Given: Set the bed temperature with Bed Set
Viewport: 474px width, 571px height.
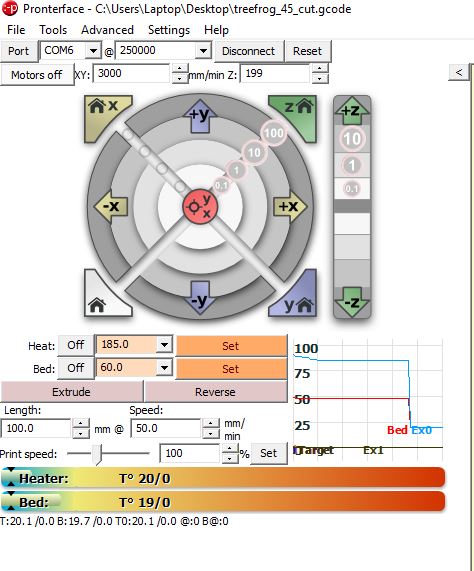Looking at the screenshot, I should 231,369.
